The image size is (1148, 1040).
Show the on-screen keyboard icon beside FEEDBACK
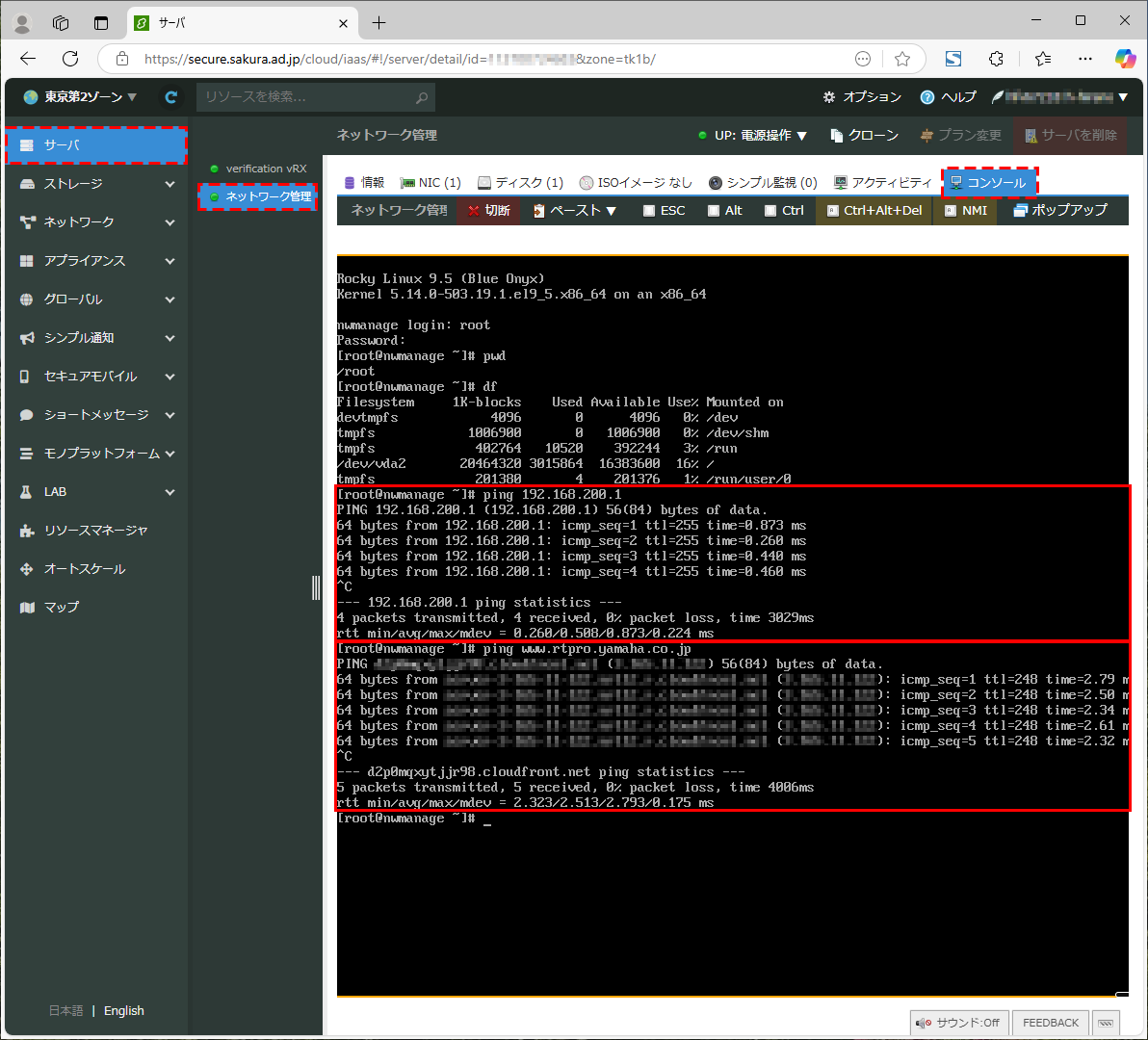[1106, 1023]
